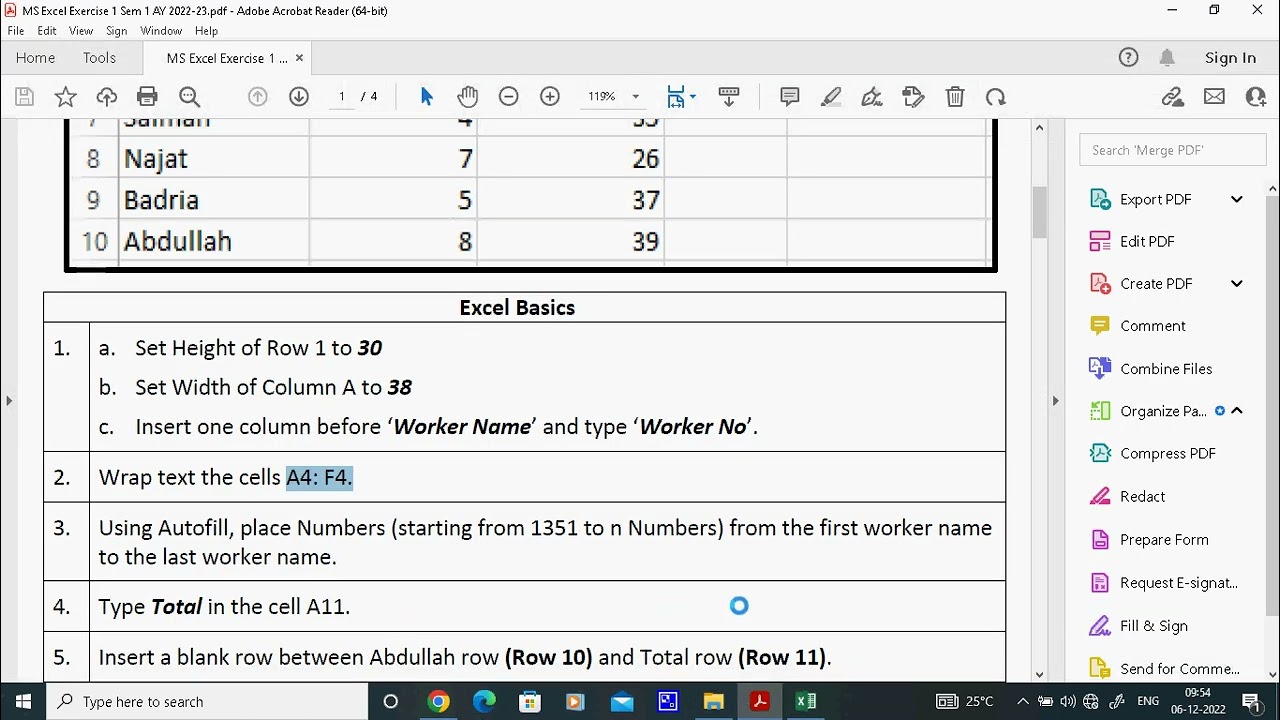Click the sign document pen icon
The image size is (1280, 720).
[x=872, y=97]
